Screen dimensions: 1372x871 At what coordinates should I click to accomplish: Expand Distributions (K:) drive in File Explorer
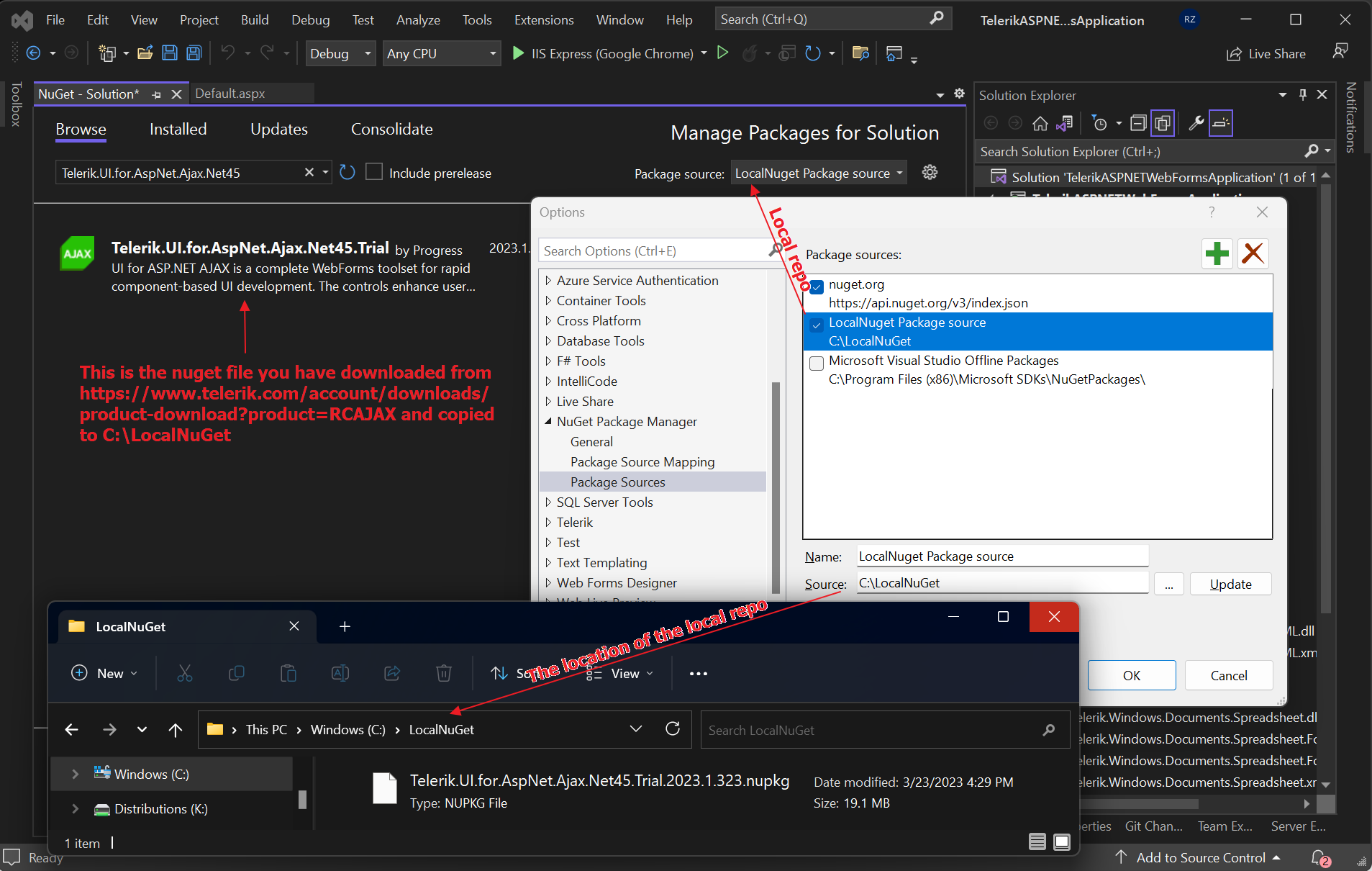pos(75,808)
